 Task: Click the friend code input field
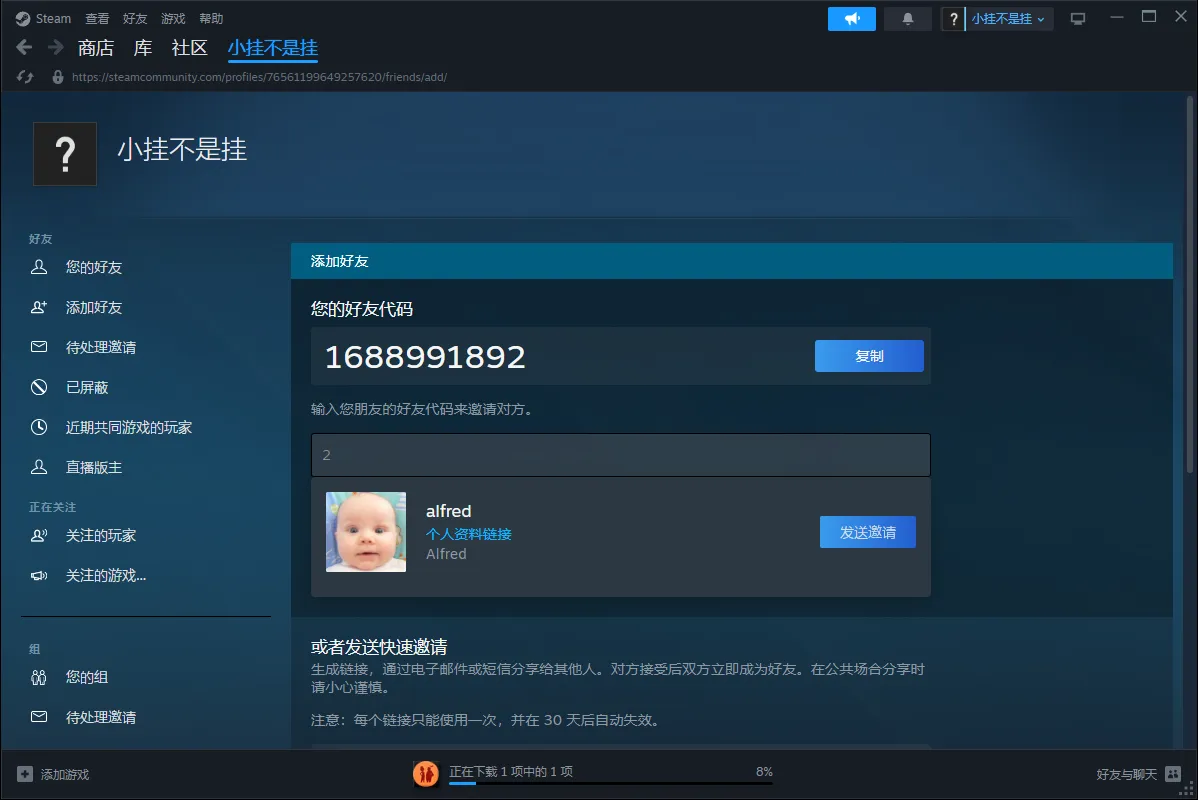click(x=620, y=455)
